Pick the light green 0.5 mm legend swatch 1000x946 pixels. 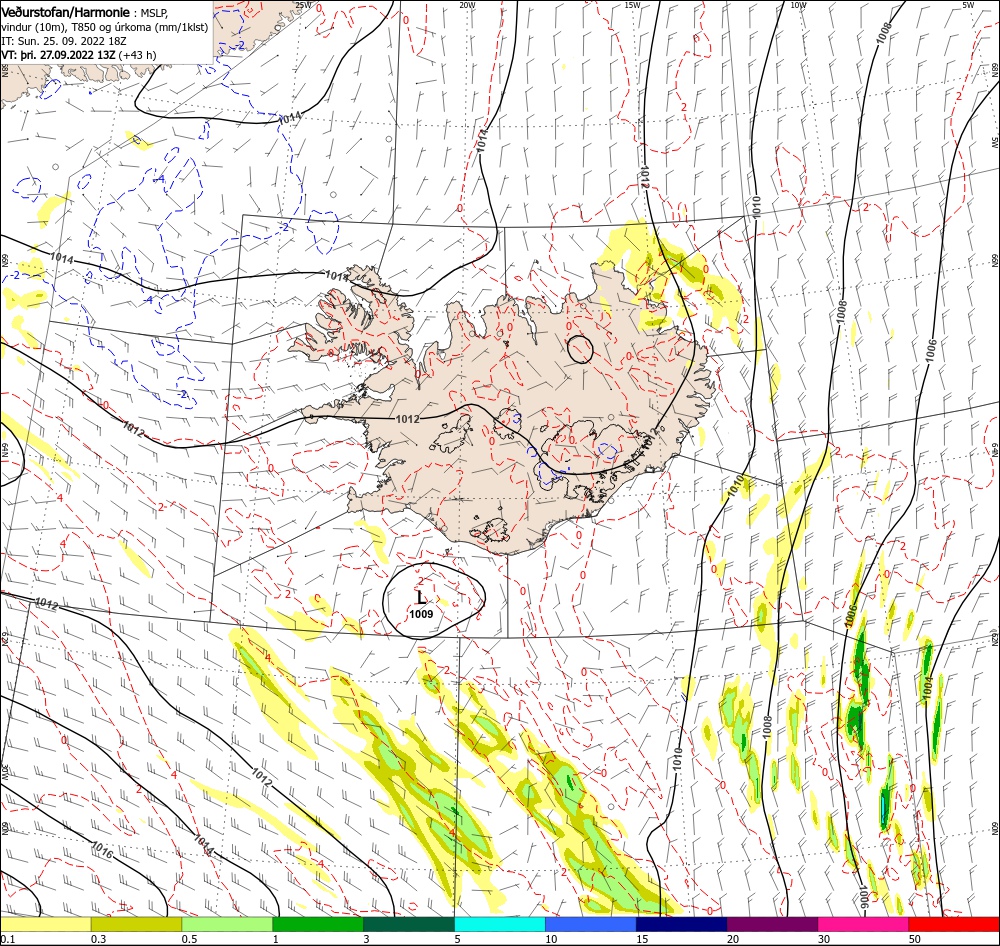[227, 924]
